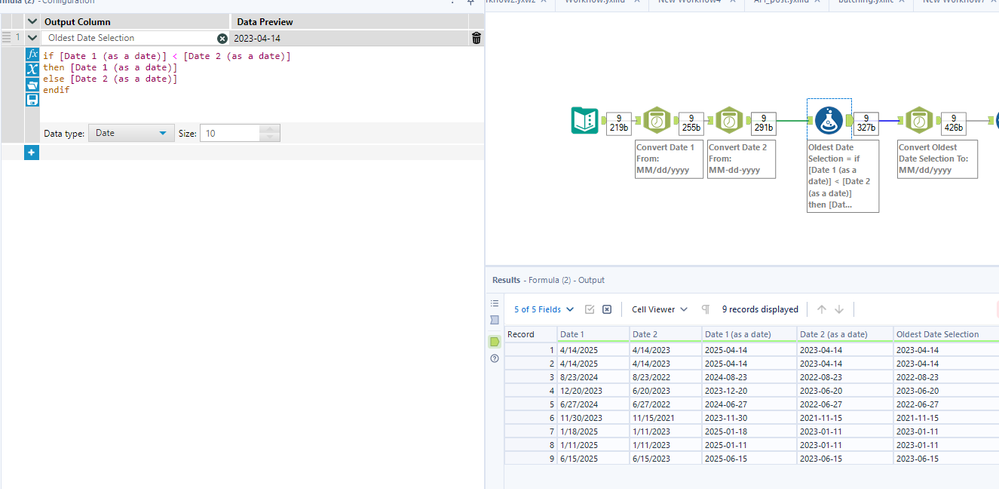Go to previous record with up arrow
This screenshot has width=999, height=489.
(821, 309)
